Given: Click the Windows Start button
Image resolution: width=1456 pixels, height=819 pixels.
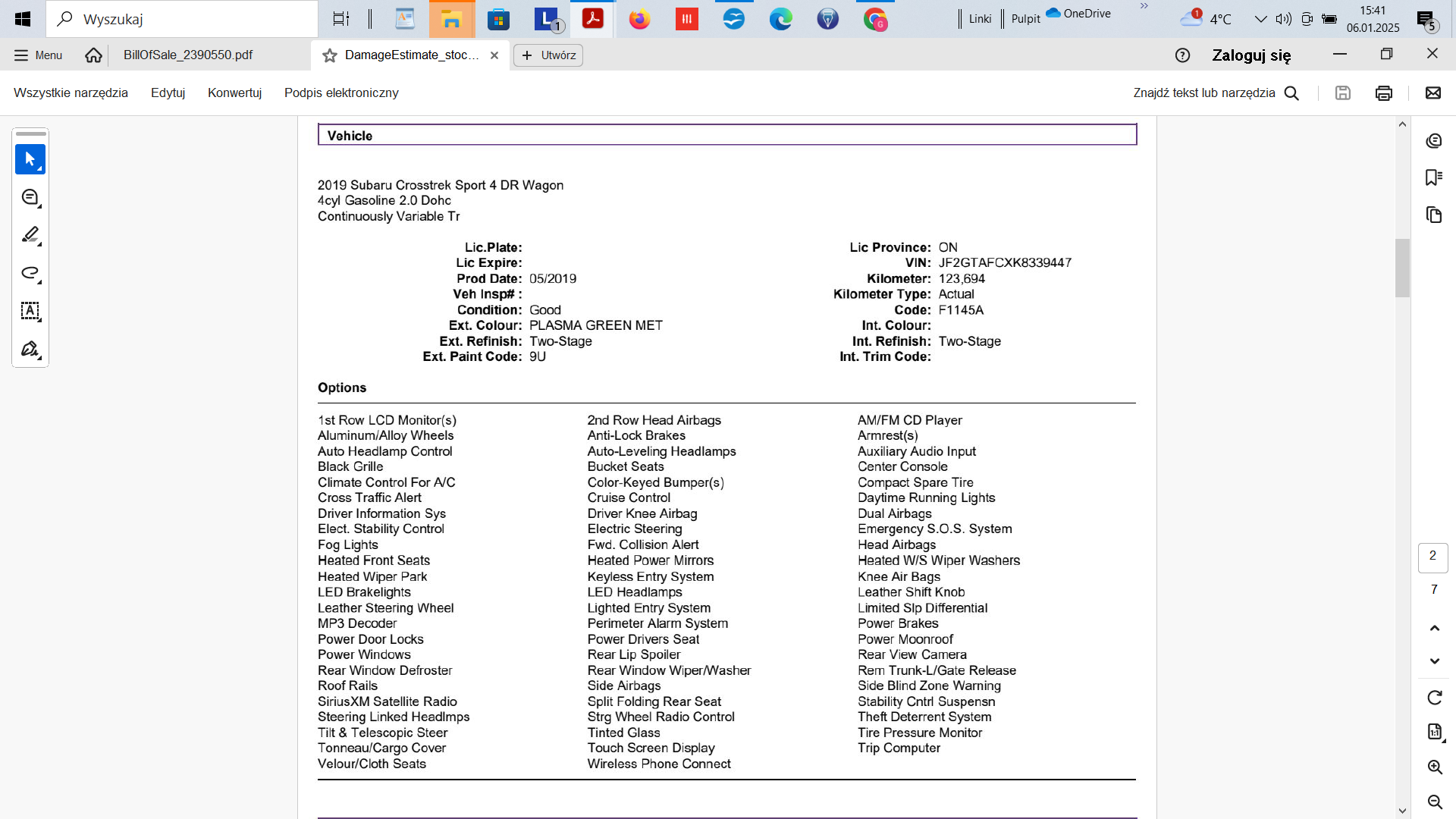Looking at the screenshot, I should point(23,19).
